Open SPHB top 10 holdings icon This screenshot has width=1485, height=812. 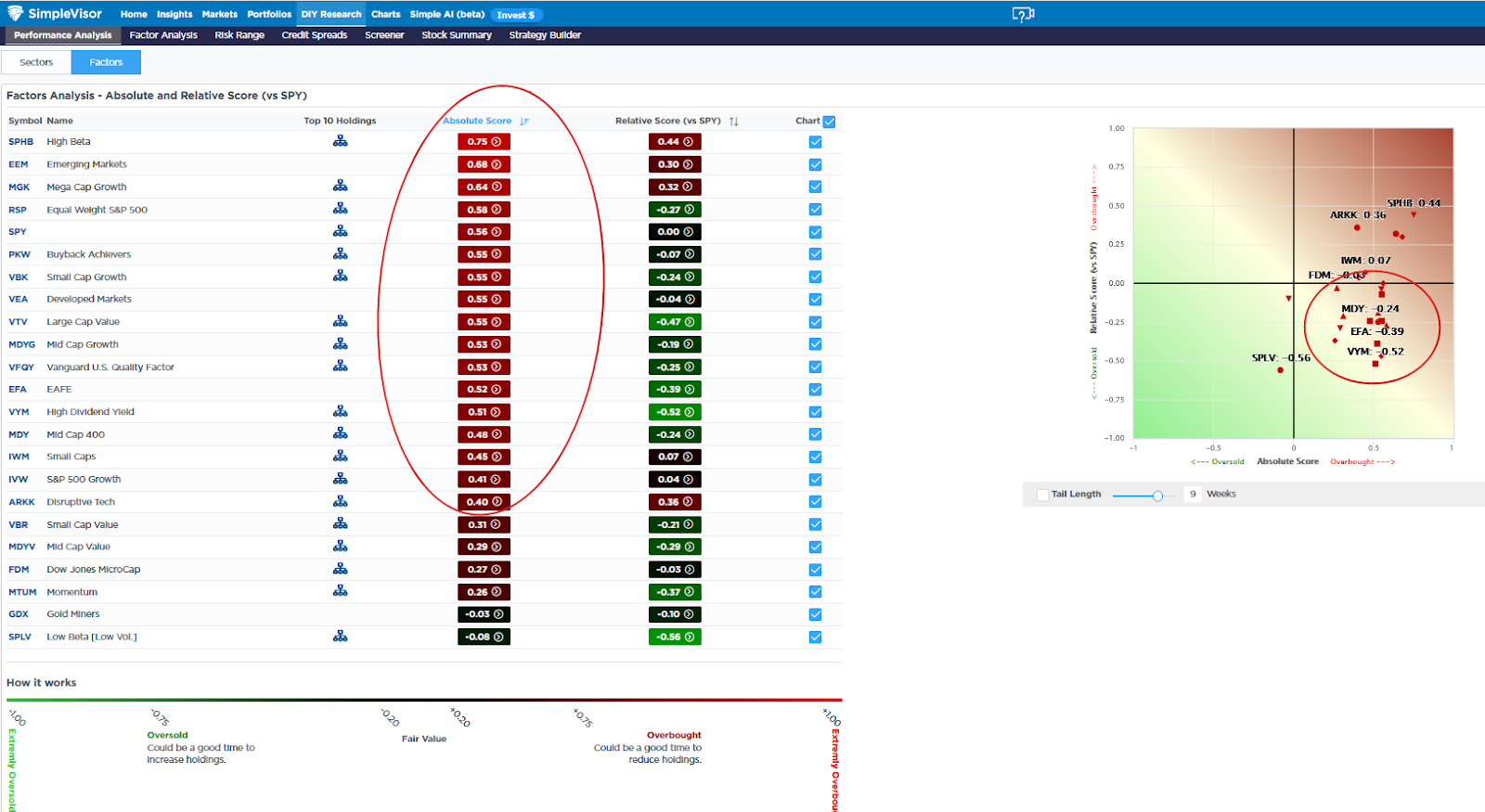click(x=341, y=141)
